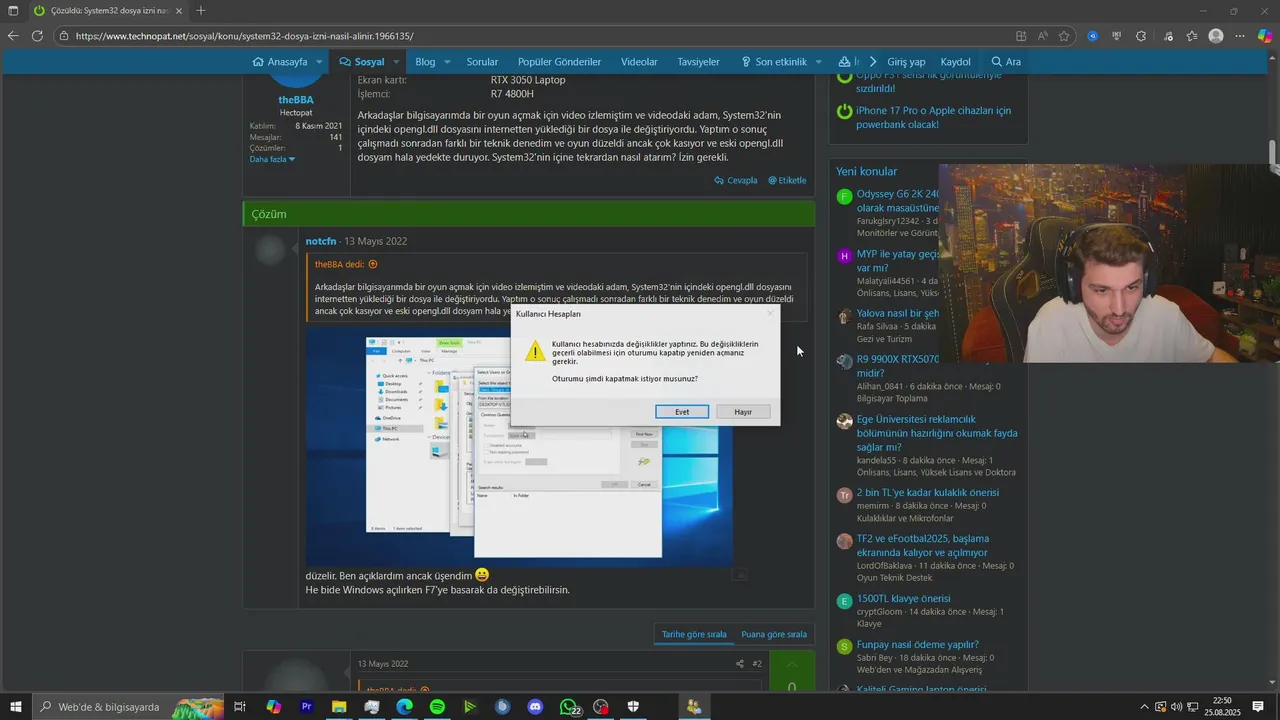Click Evet in Kullanıcı Hesapları dialog
Screen dimensions: 1280x720
(x=682, y=412)
